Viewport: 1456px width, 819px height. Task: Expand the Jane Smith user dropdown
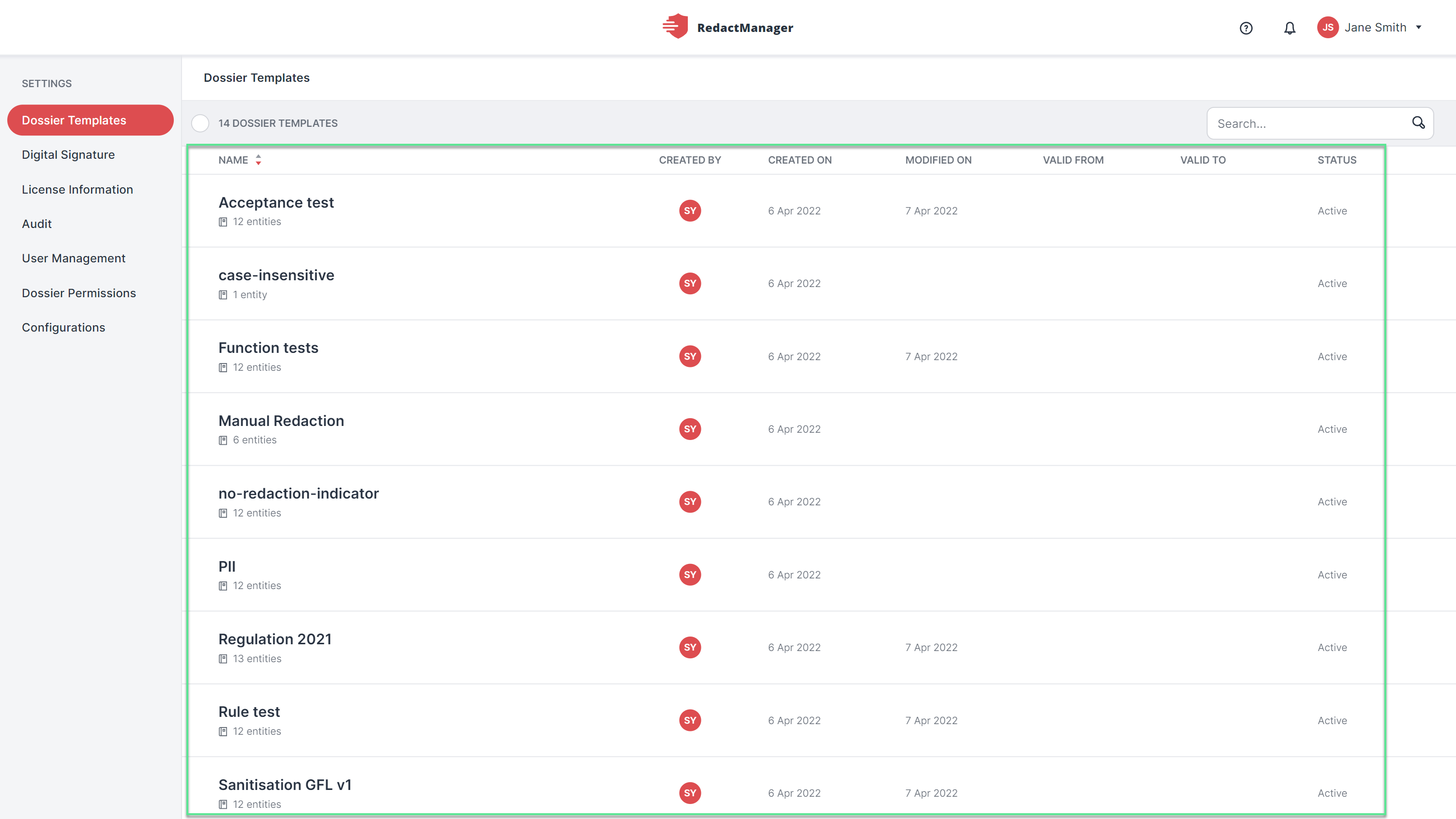tap(1418, 27)
